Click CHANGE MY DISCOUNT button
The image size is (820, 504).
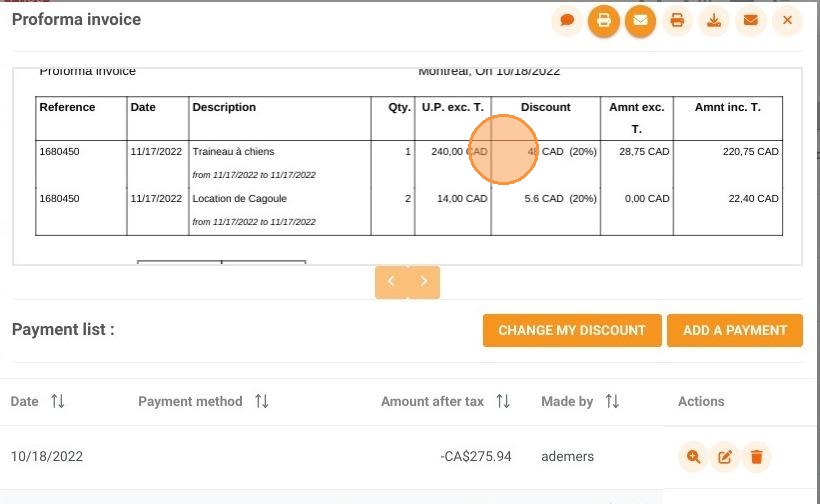572,330
